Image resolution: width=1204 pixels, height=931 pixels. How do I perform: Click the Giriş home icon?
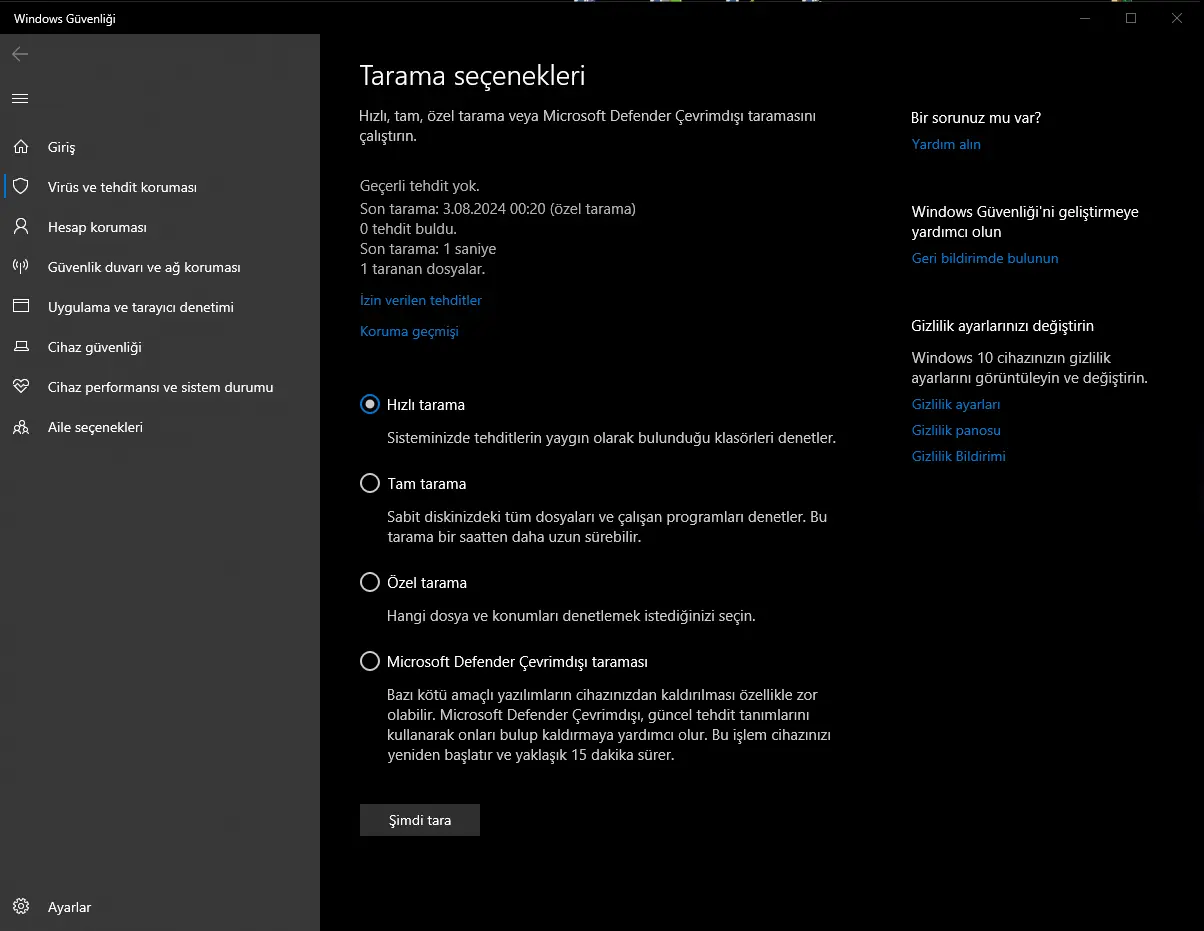[20, 147]
